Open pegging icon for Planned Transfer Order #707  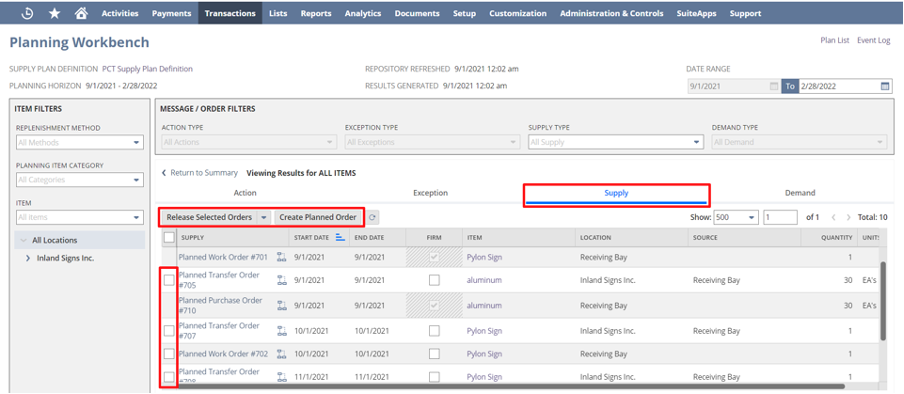click(x=282, y=331)
